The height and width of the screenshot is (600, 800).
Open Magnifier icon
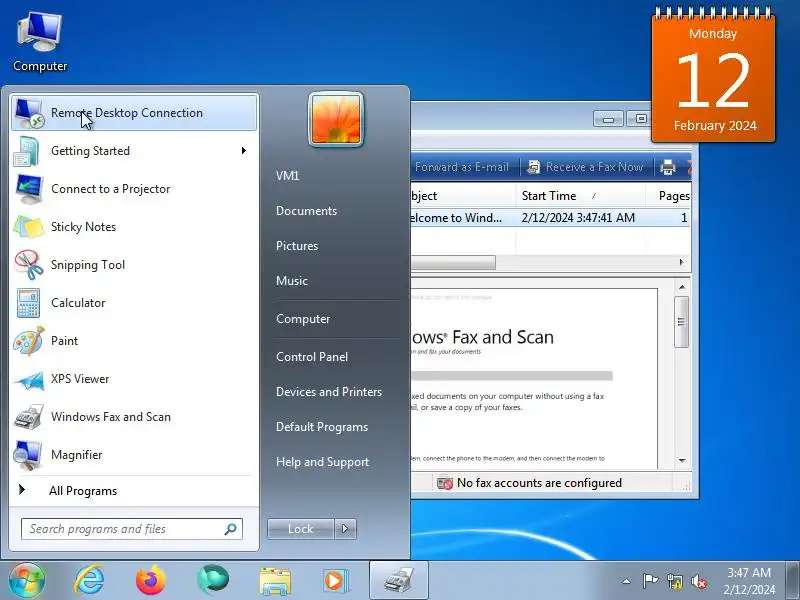tap(28, 455)
